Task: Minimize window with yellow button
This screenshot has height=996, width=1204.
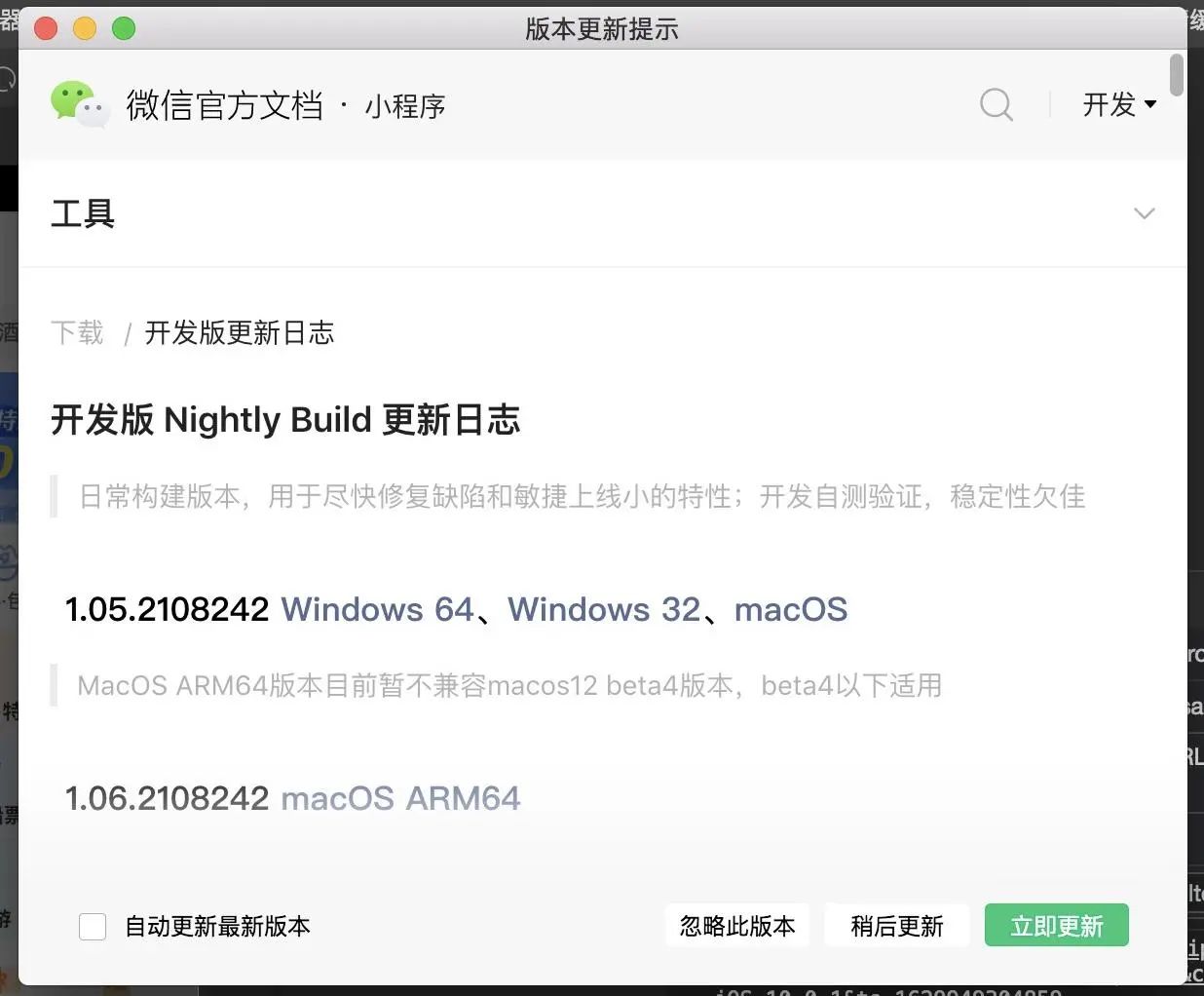Action: click(85, 28)
